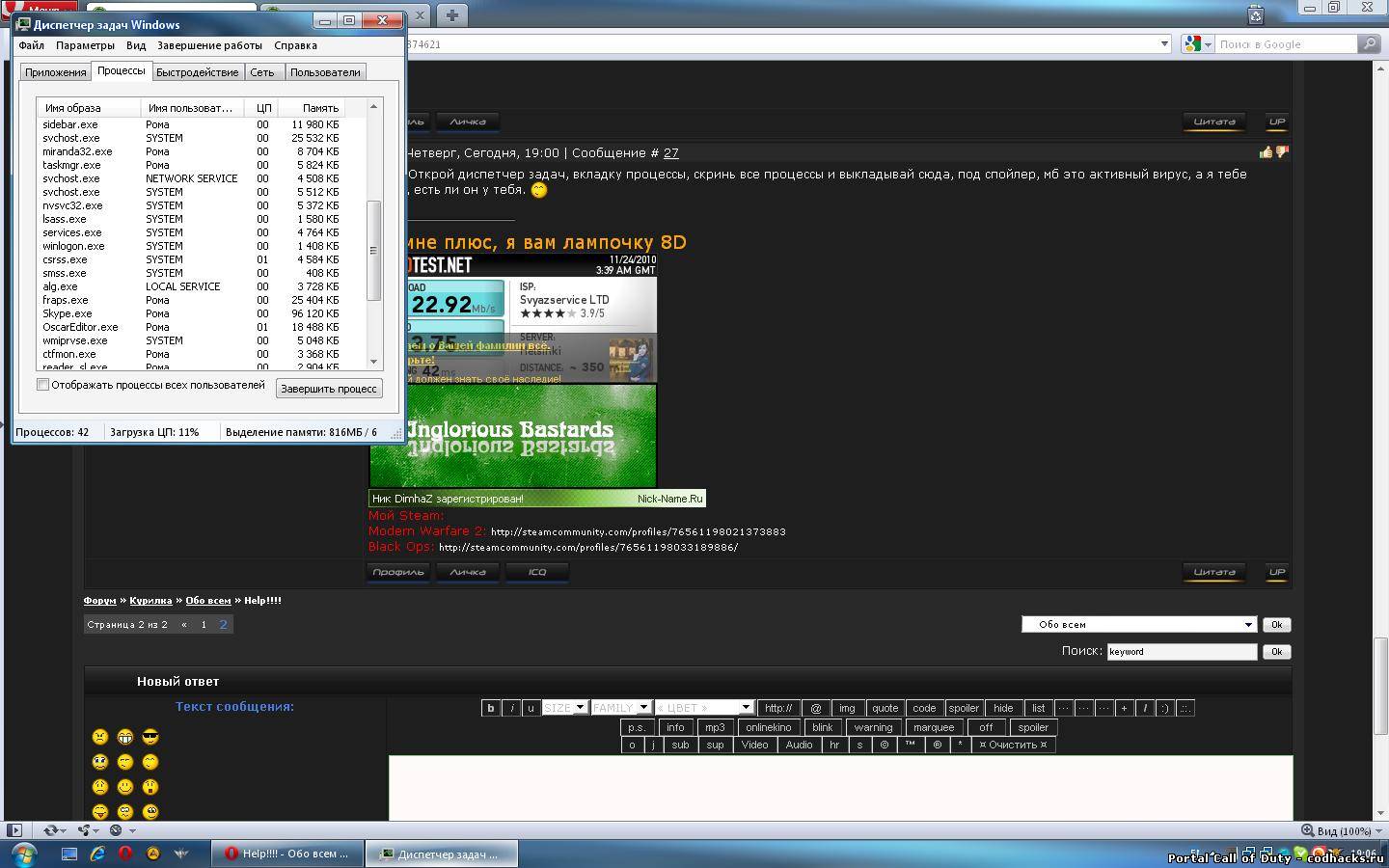1389x868 pixels.
Task: Insert the angry smiley in first row
Action: coord(99,737)
